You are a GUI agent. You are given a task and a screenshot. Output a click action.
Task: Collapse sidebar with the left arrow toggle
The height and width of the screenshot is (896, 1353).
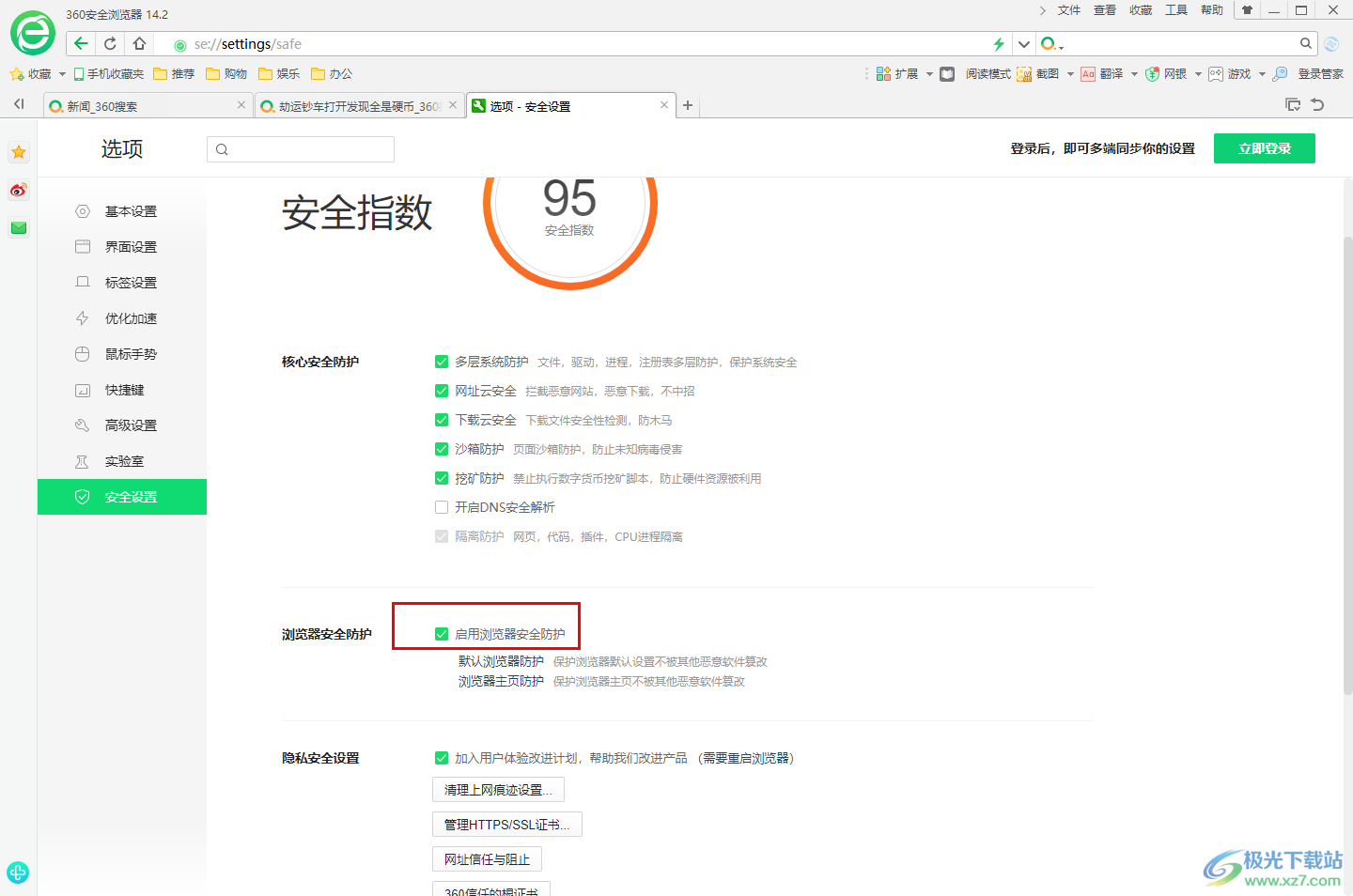pos(19,104)
